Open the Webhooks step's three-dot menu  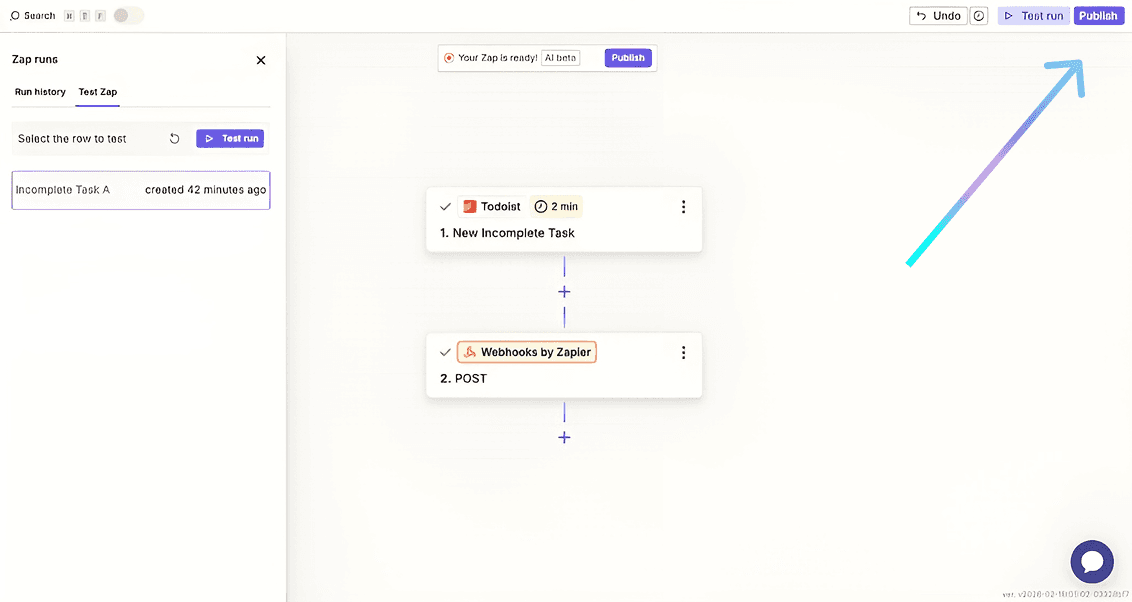tap(683, 352)
